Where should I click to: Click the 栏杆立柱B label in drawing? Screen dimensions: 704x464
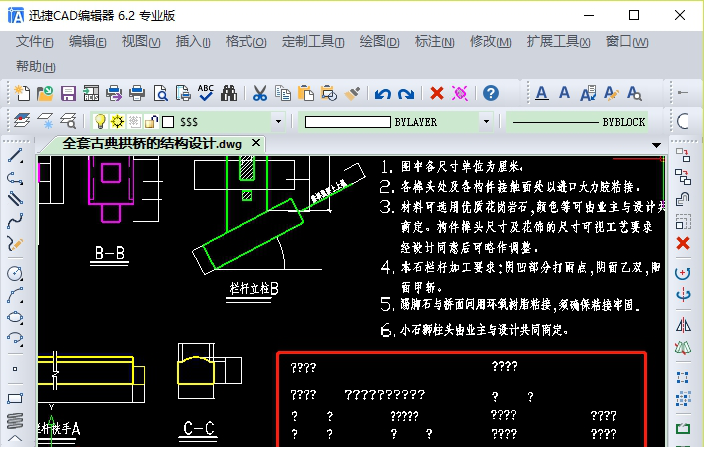[x=254, y=288]
